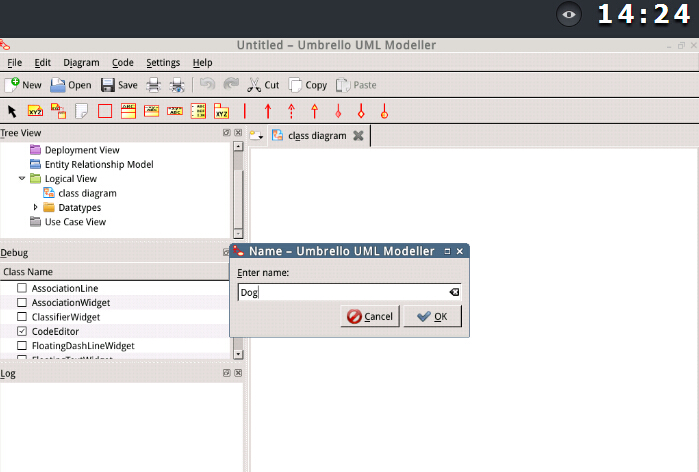Float the Tree View panel
699x472 pixels.
pyautogui.click(x=226, y=132)
